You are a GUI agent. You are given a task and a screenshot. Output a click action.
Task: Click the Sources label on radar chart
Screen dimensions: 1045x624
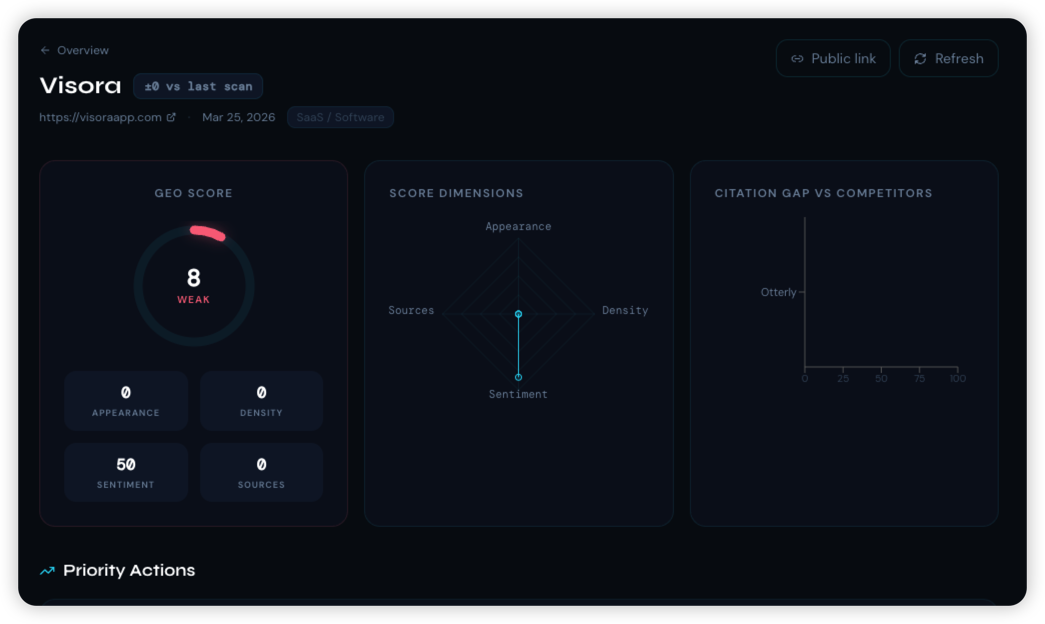(411, 311)
